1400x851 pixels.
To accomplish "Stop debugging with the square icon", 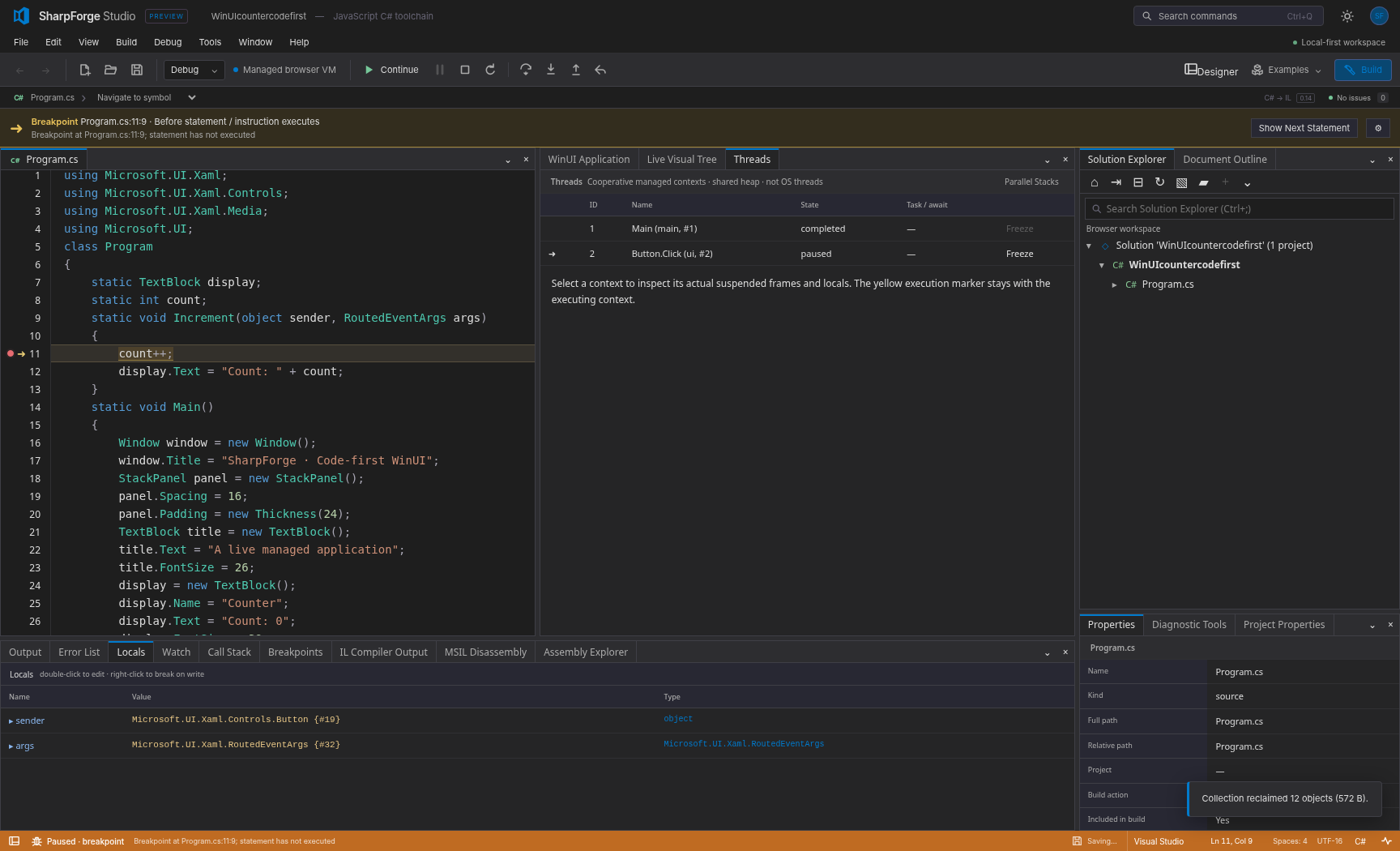I will (465, 70).
